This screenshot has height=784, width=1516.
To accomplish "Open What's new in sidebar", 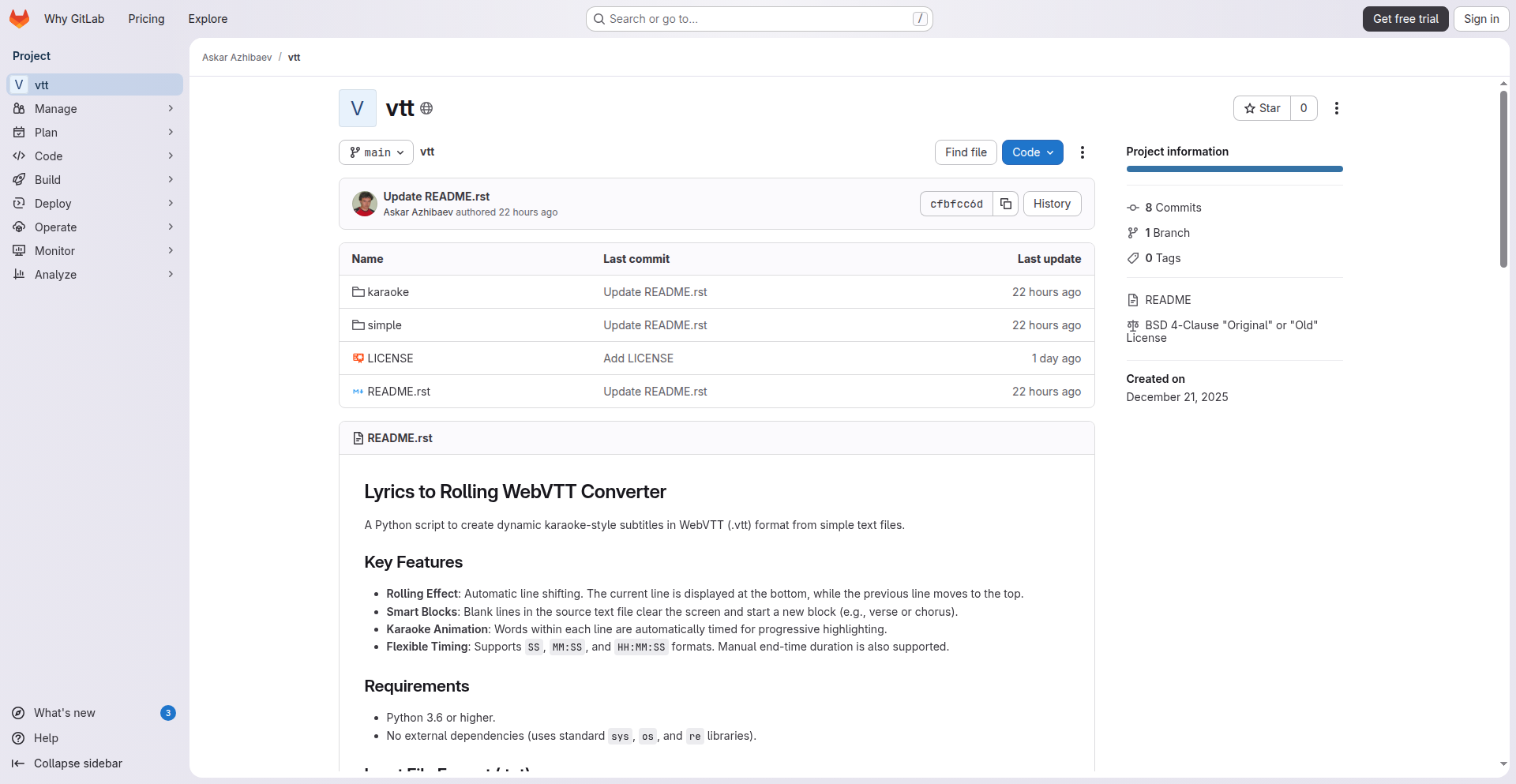I will 93,713.
